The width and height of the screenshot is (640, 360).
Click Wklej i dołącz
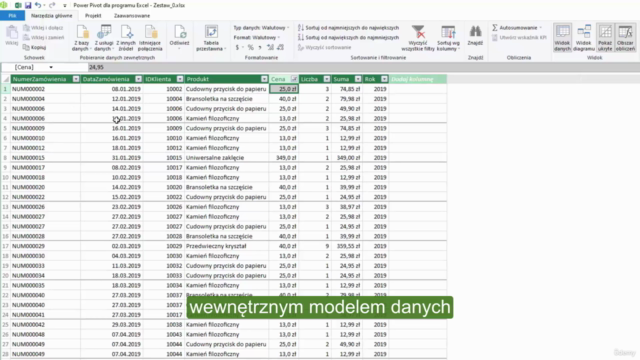tap(43, 28)
